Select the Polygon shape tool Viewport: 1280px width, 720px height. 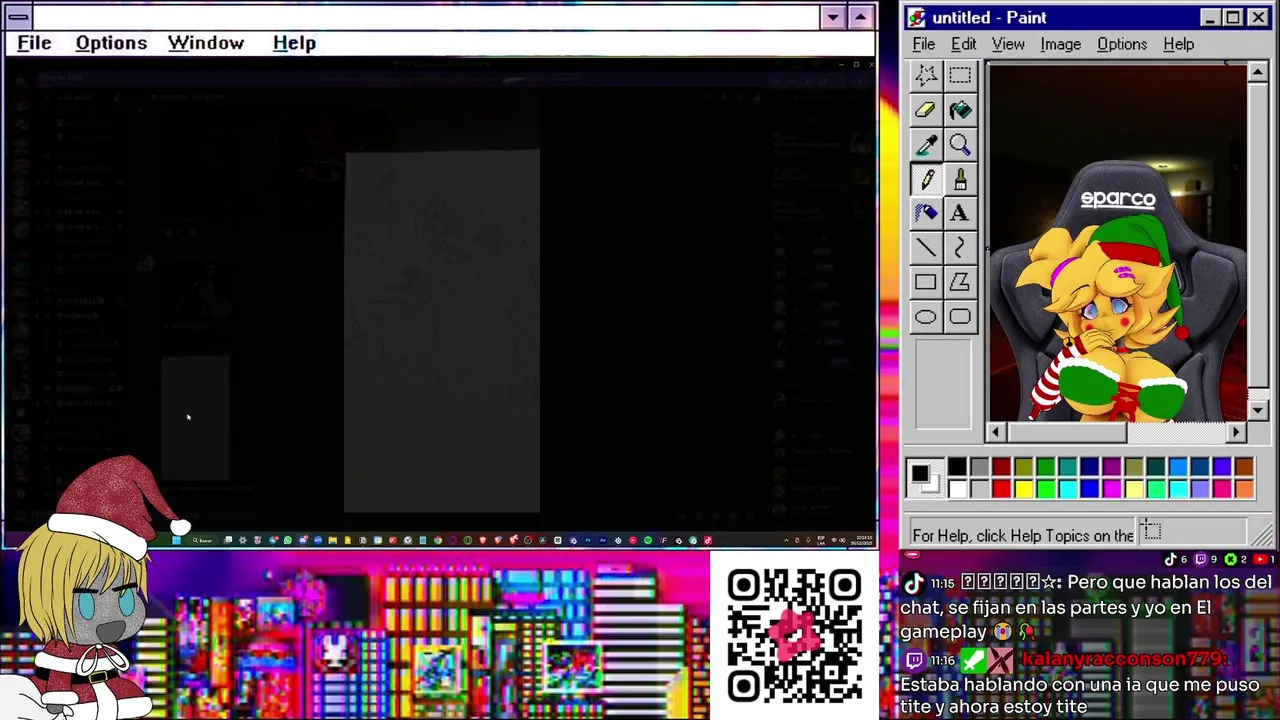[960, 282]
